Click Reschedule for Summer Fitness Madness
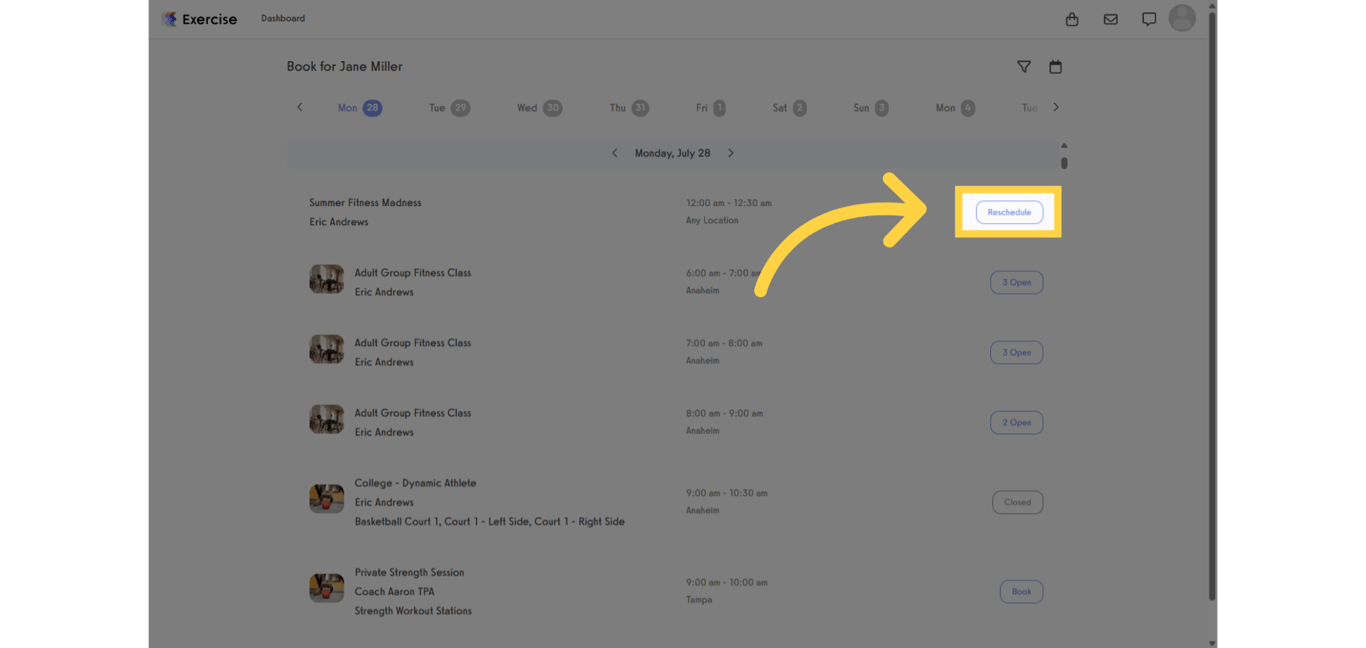Screen dimensions: 1366x648 tap(1009, 211)
